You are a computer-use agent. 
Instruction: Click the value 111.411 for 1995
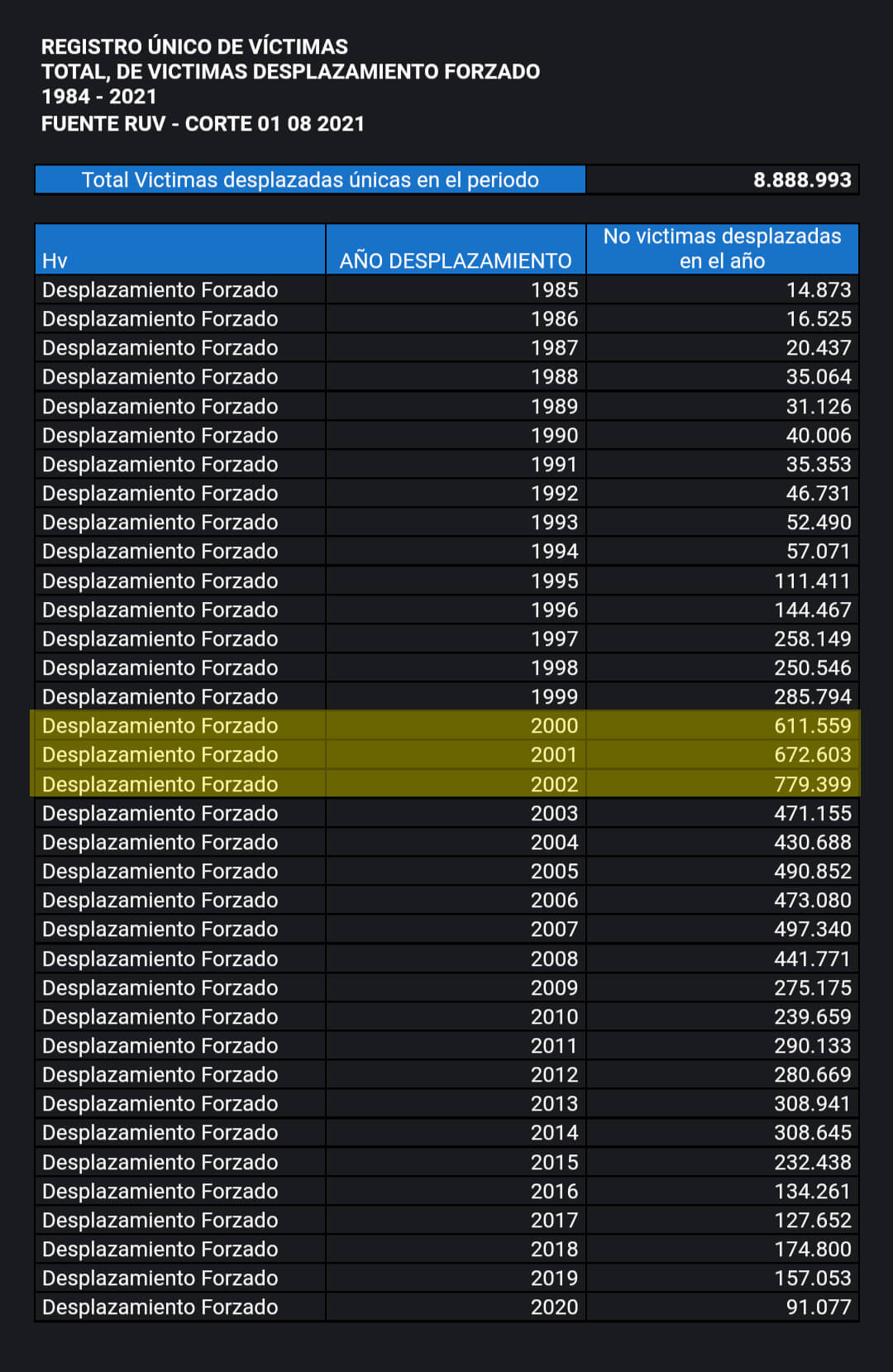[x=813, y=581]
